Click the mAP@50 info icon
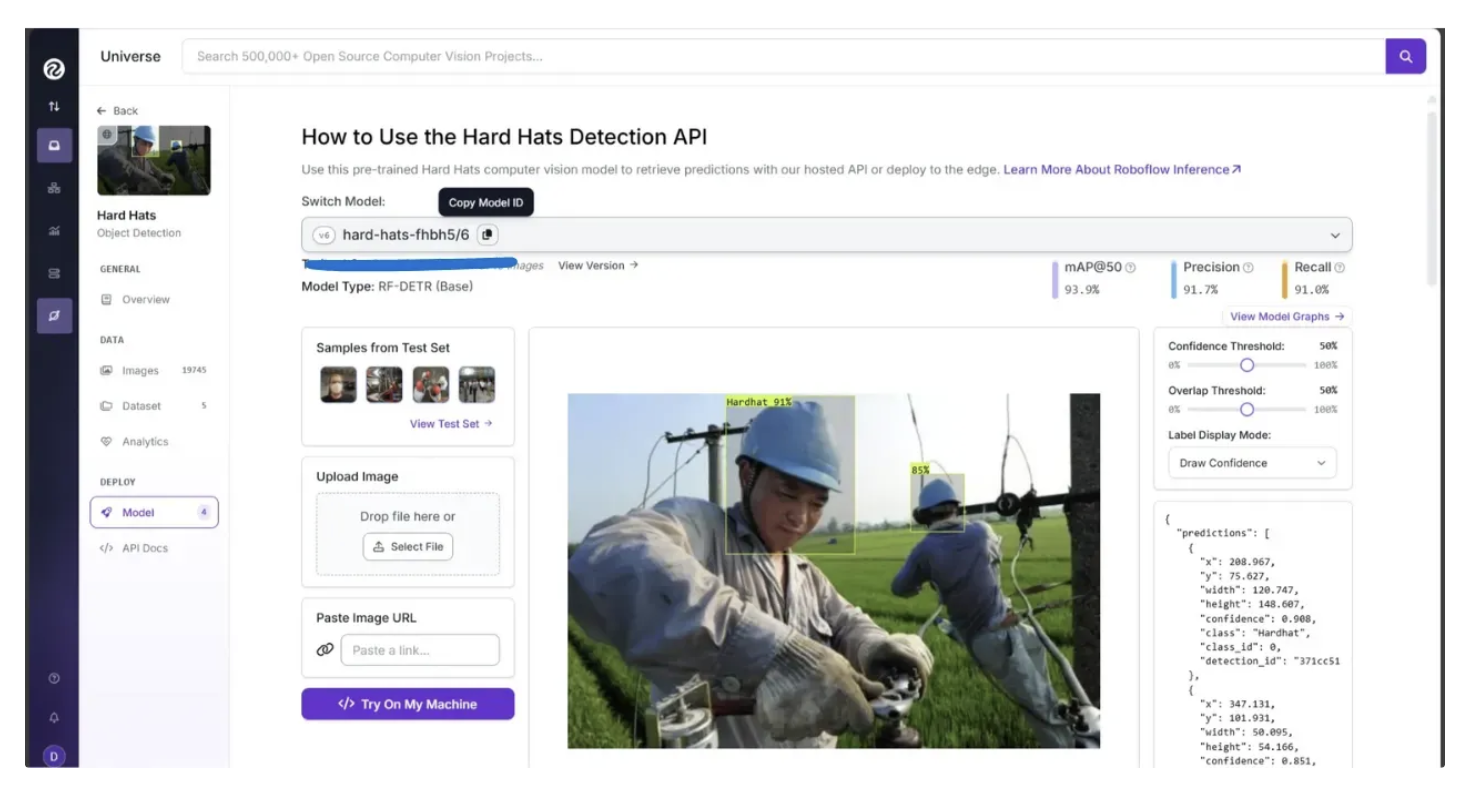This screenshot has height=796, width=1470. coord(1131,268)
